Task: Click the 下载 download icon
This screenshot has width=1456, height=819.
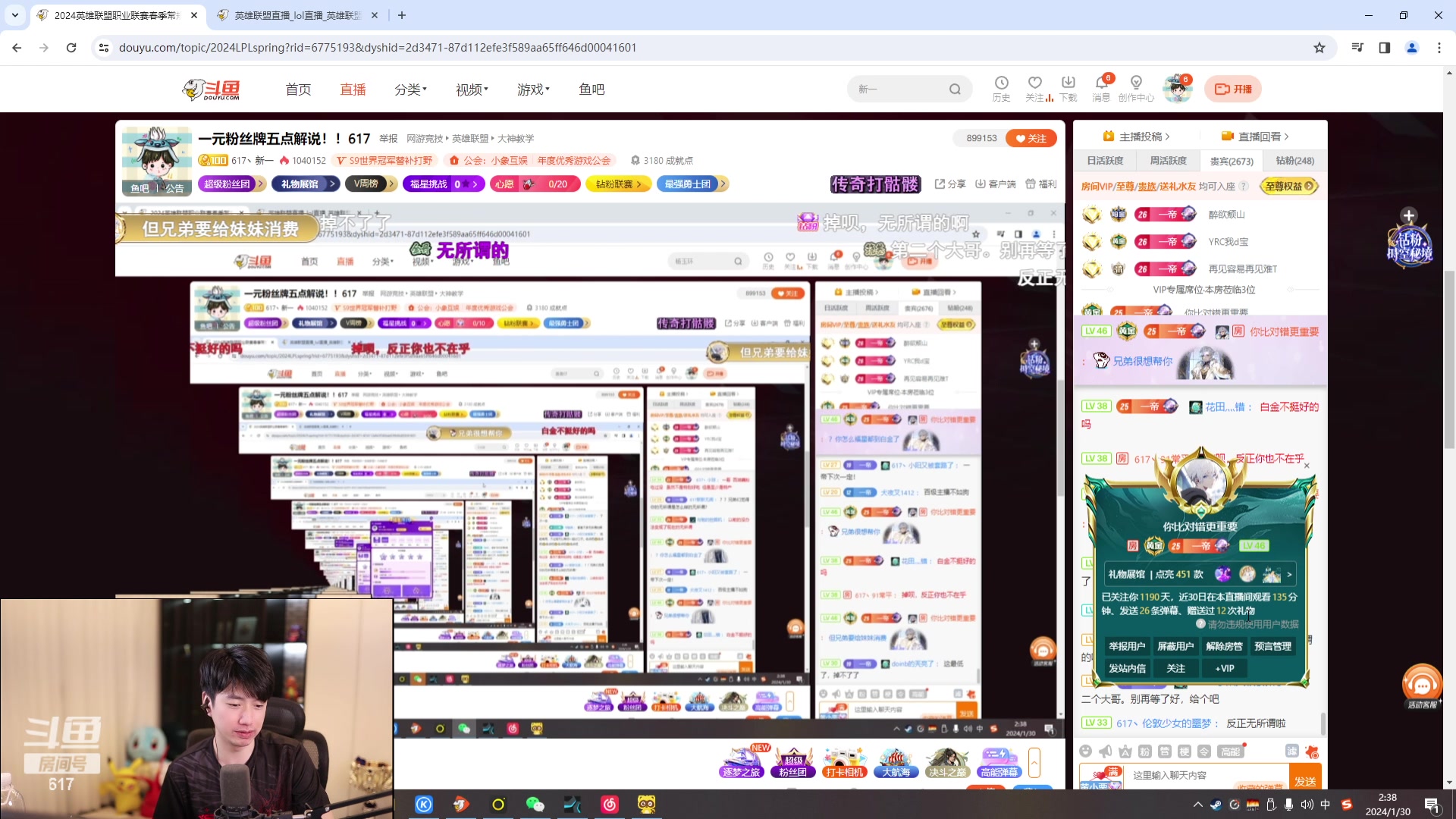Action: [x=1068, y=88]
